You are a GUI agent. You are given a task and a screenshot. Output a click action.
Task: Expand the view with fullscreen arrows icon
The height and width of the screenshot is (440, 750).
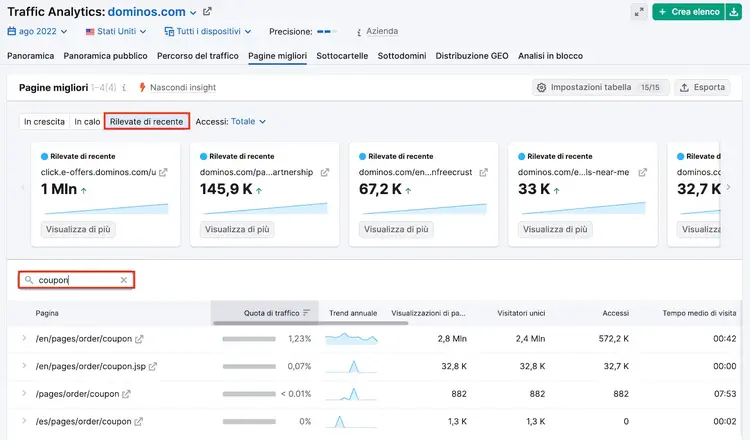(x=639, y=12)
